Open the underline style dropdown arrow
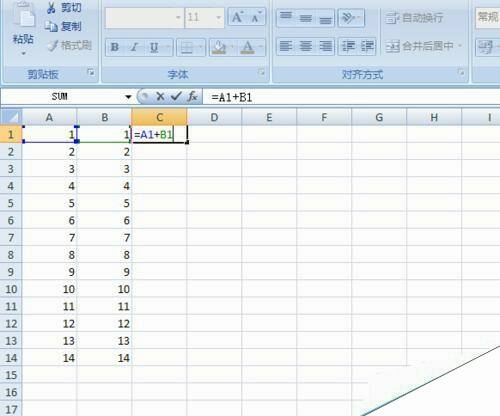Viewport: 500px width, 416px height. point(168,47)
